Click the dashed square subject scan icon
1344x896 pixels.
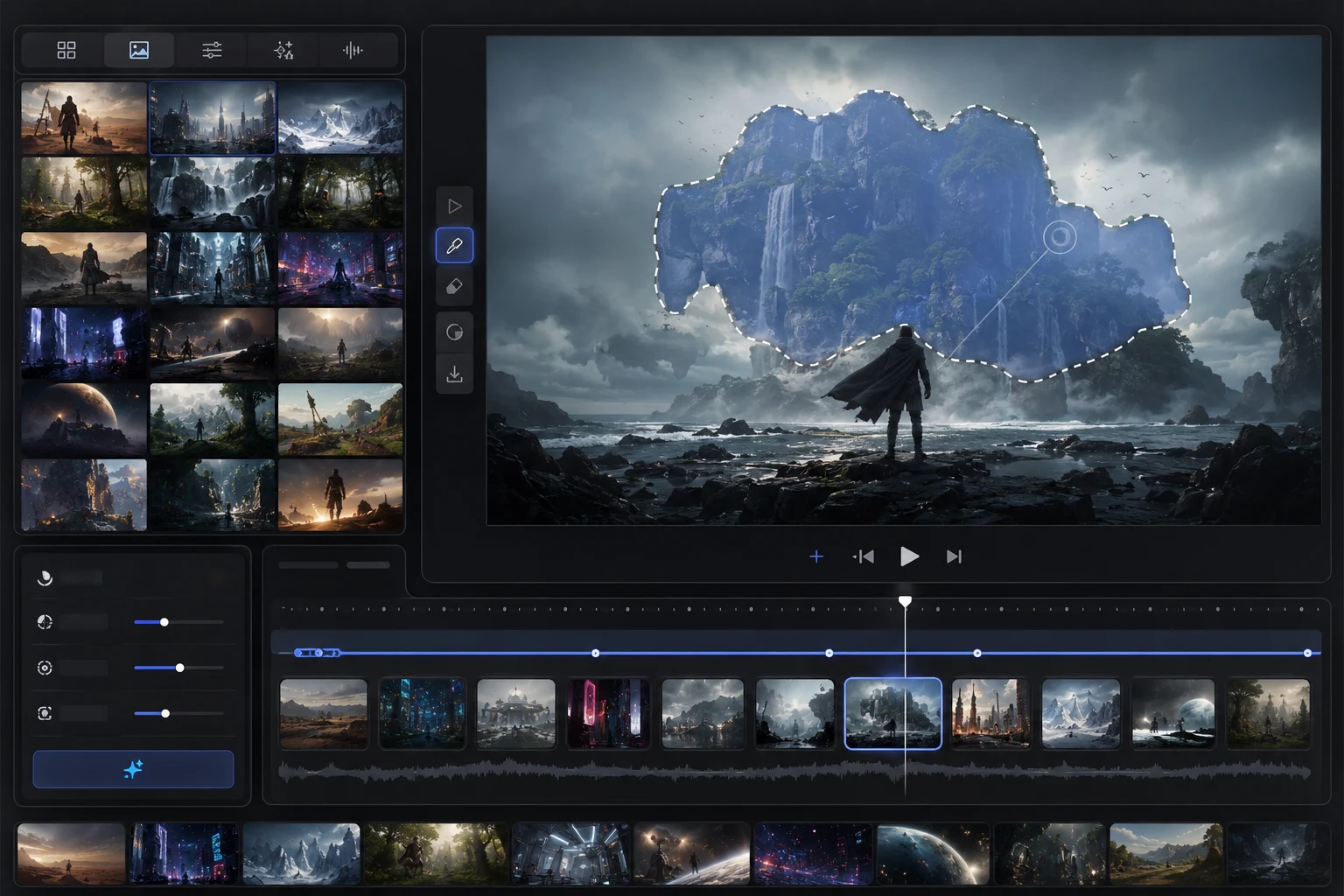[x=45, y=713]
